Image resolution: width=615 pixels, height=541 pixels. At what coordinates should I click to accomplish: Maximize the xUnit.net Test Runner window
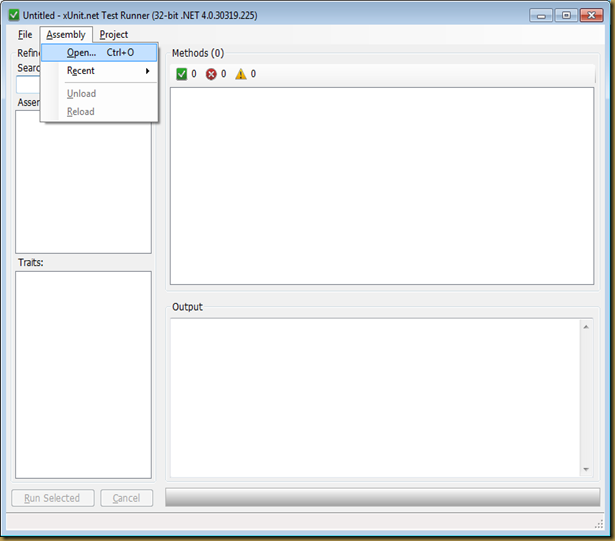pyautogui.click(x=566, y=16)
